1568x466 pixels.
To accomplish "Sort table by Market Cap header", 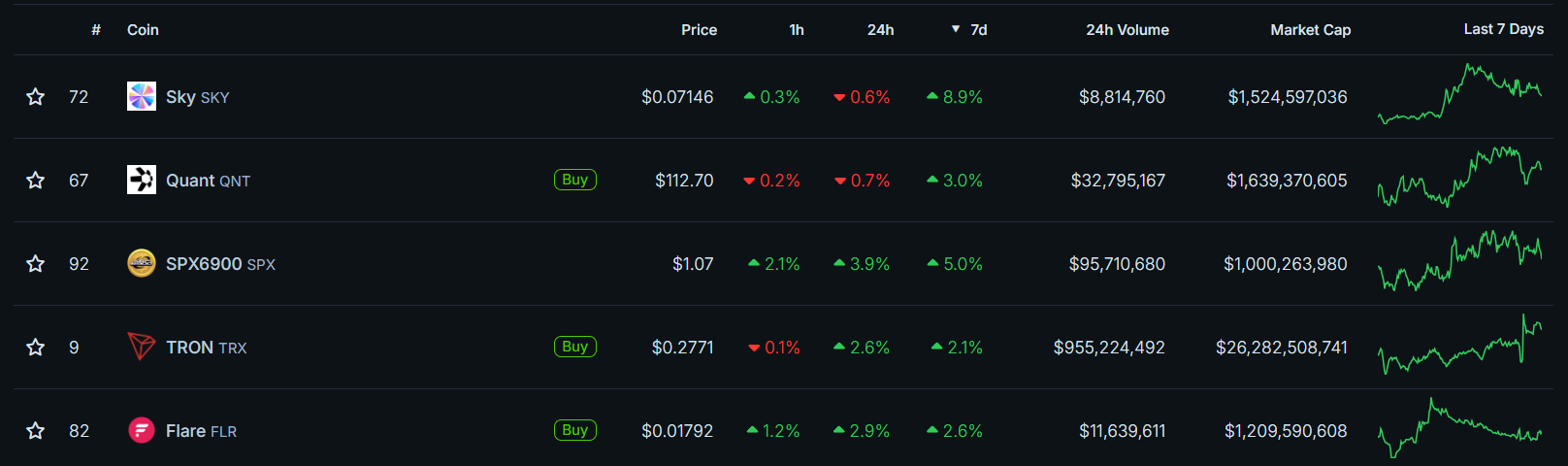I will point(1310,30).
